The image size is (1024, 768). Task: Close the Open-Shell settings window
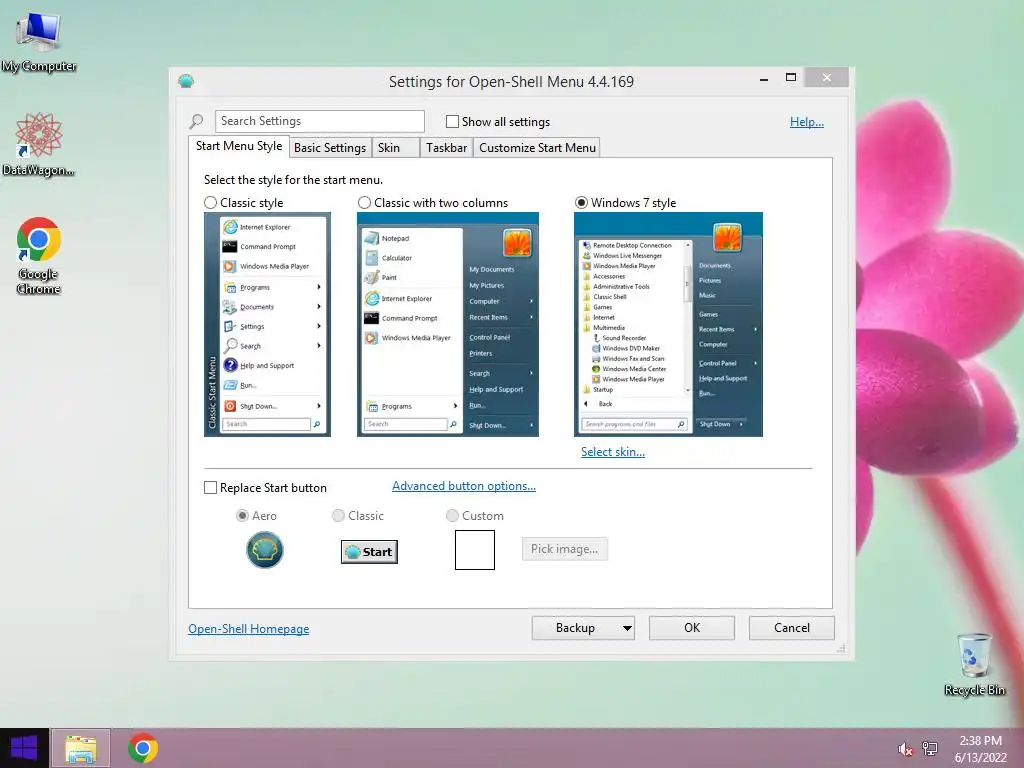827,78
